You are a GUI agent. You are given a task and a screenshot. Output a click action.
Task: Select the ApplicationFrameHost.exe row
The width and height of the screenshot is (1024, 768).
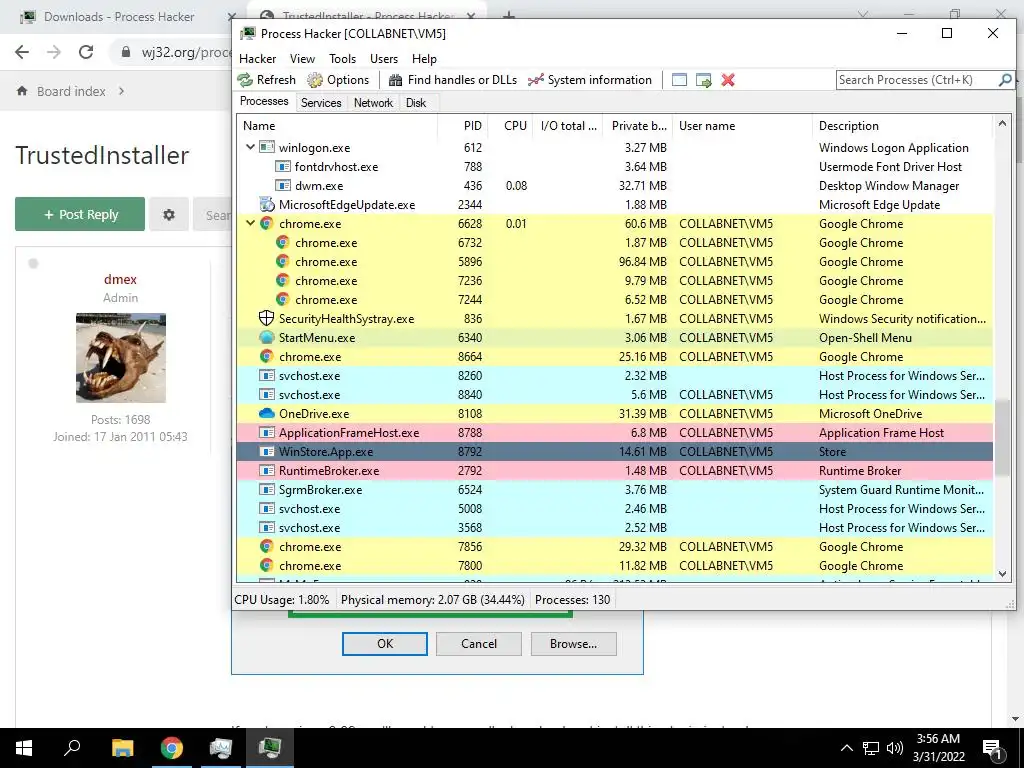click(615, 433)
